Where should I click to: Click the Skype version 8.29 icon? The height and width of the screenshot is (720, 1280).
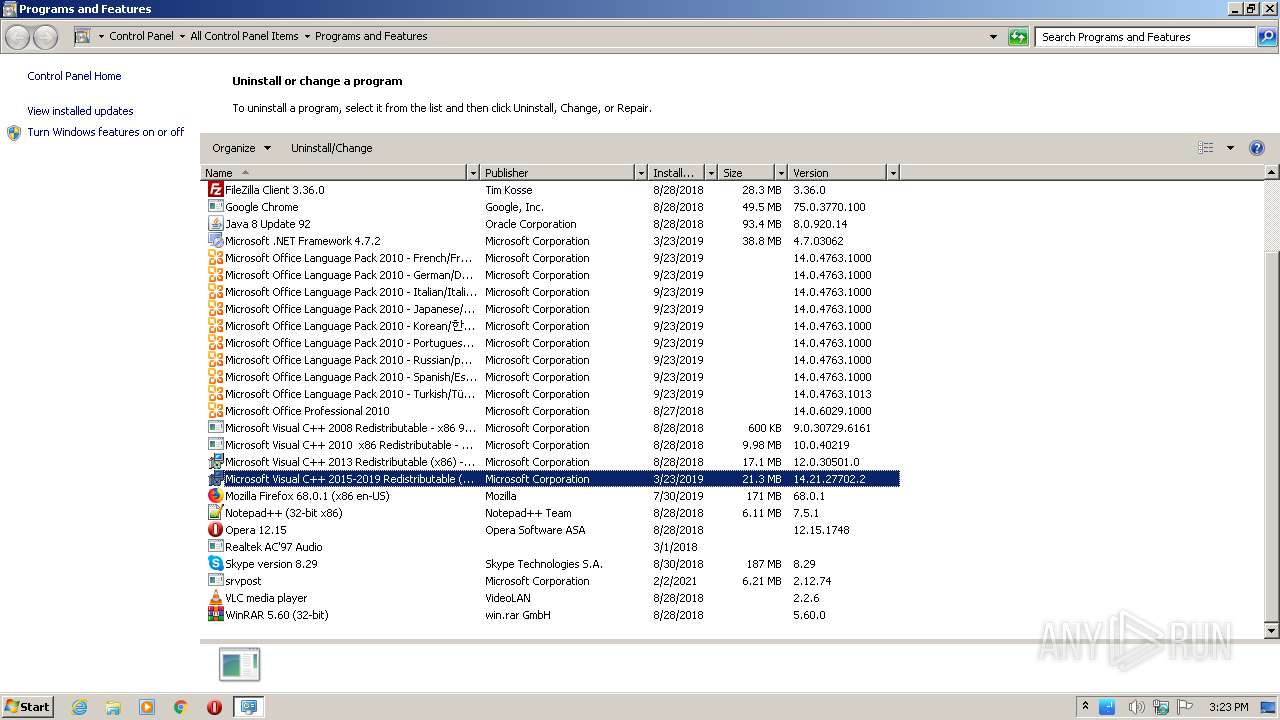point(215,564)
